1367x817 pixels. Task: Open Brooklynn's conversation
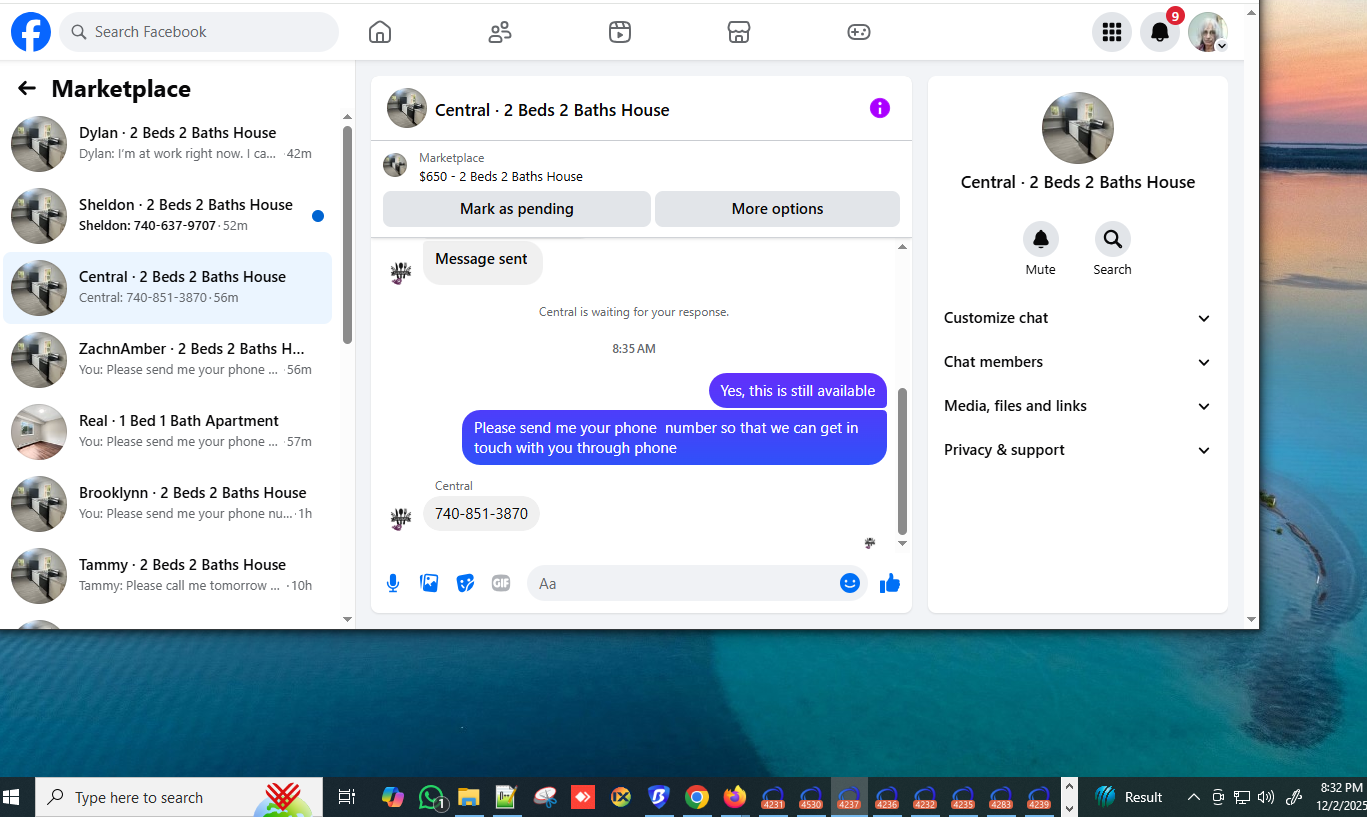point(167,504)
